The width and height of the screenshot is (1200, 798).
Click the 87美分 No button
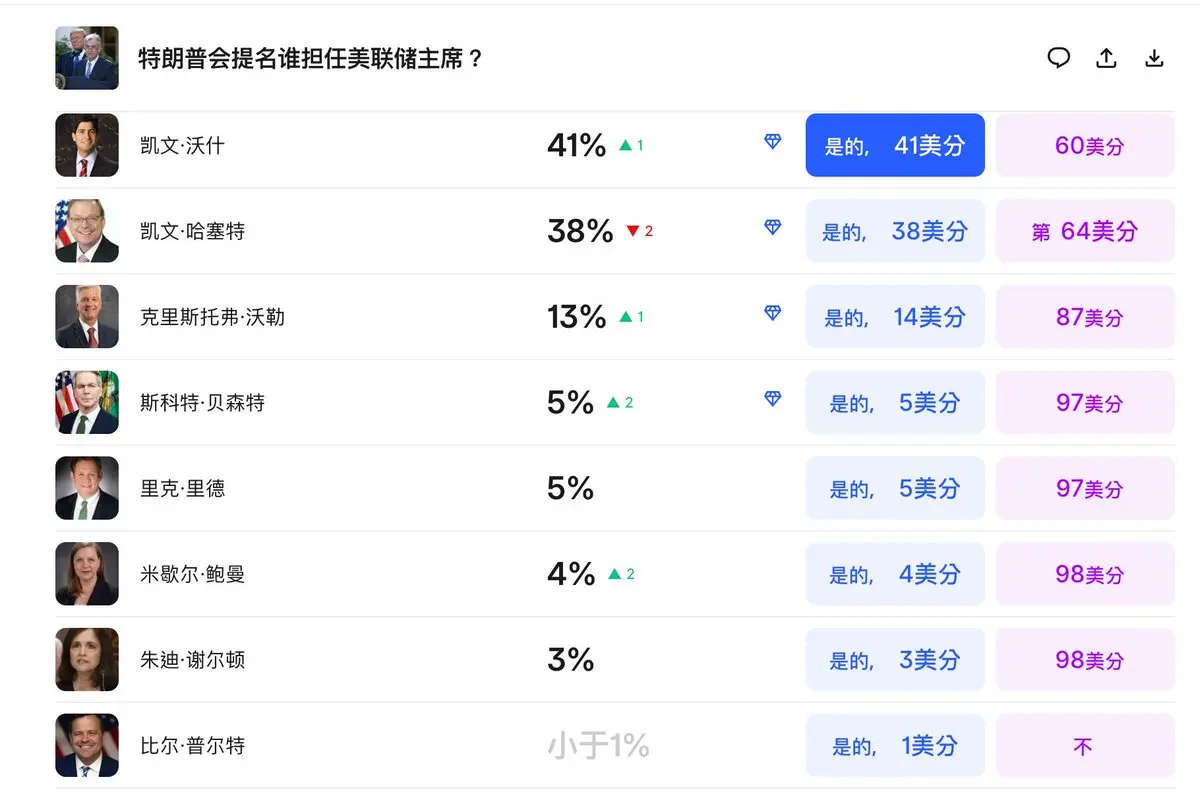pos(1085,317)
